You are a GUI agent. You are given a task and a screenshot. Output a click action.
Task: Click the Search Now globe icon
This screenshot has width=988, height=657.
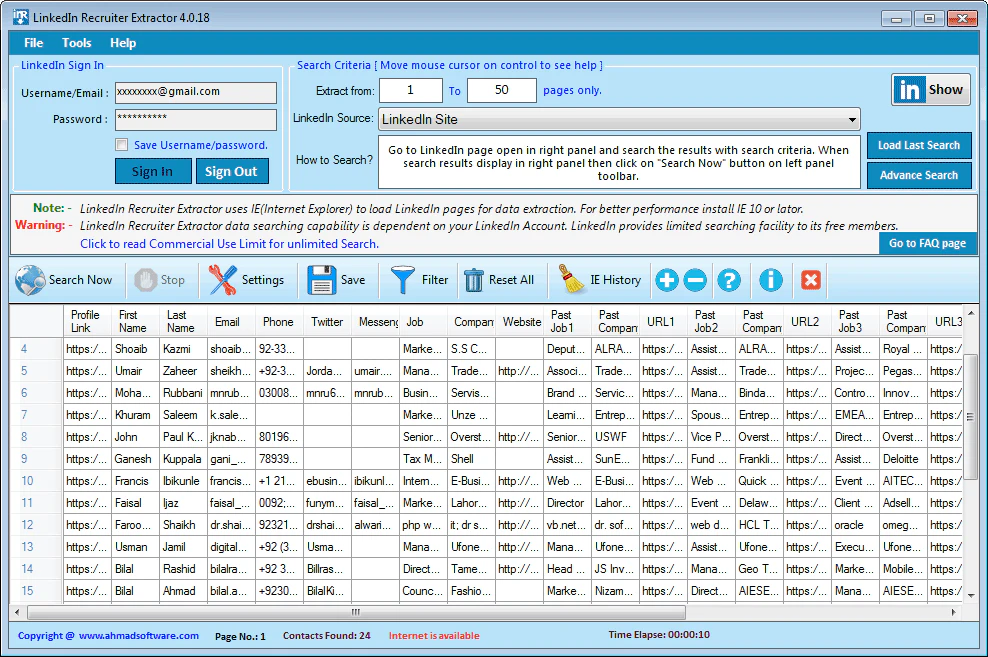click(x=31, y=280)
